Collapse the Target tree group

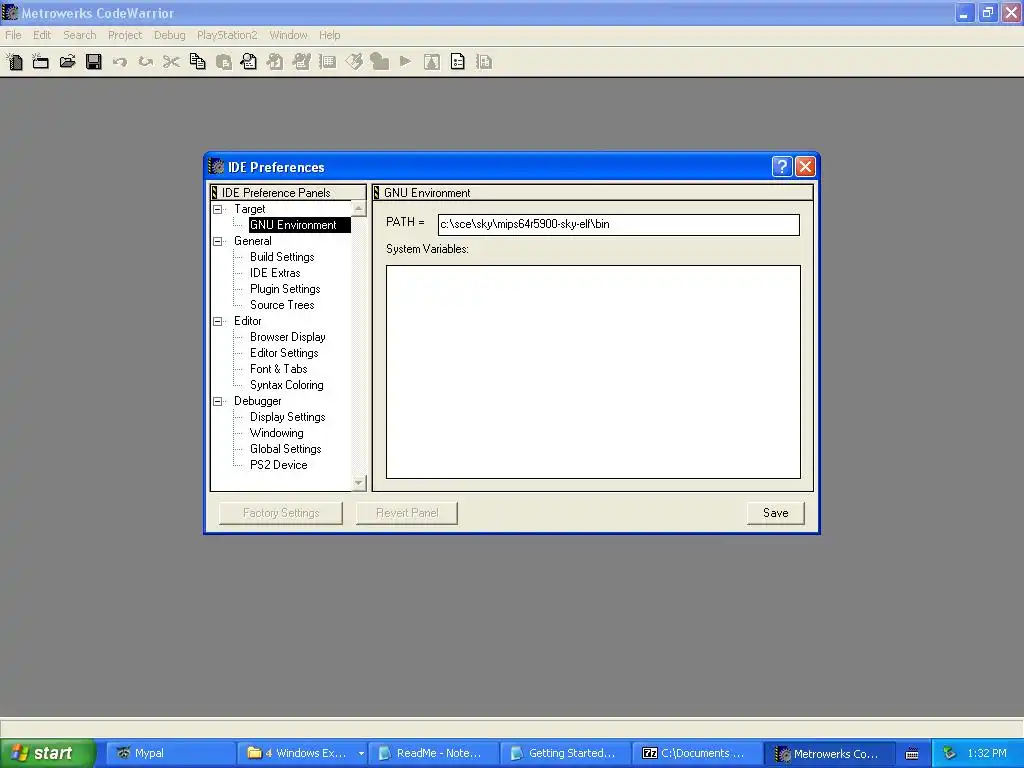(x=218, y=210)
